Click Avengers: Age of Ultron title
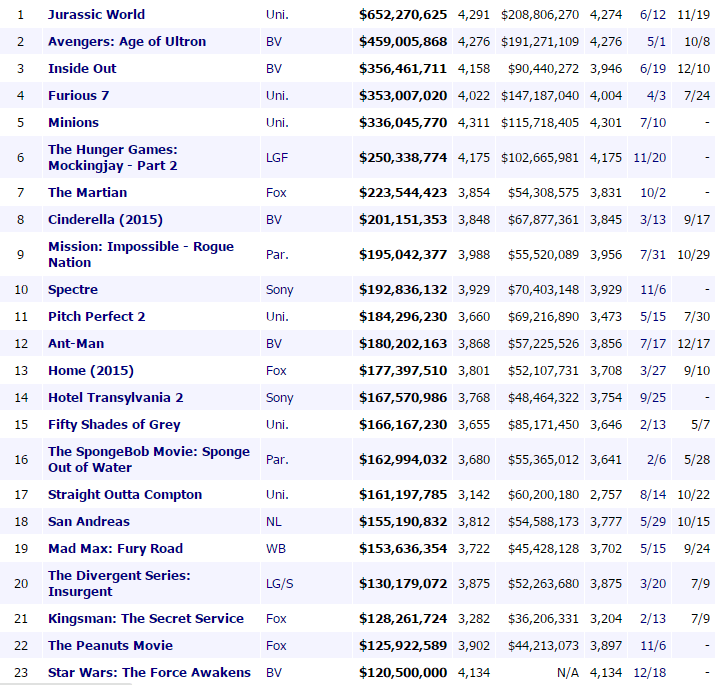Screen dimensions: 722x685 (127, 42)
